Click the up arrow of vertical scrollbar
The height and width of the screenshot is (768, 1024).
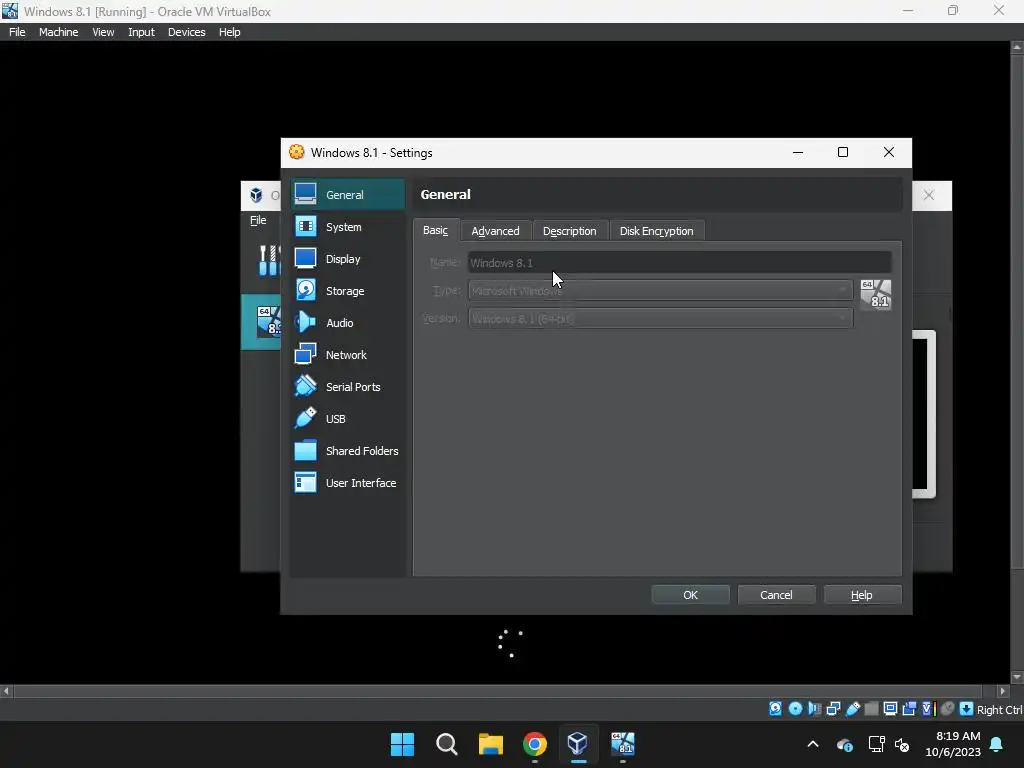[x=1017, y=48]
